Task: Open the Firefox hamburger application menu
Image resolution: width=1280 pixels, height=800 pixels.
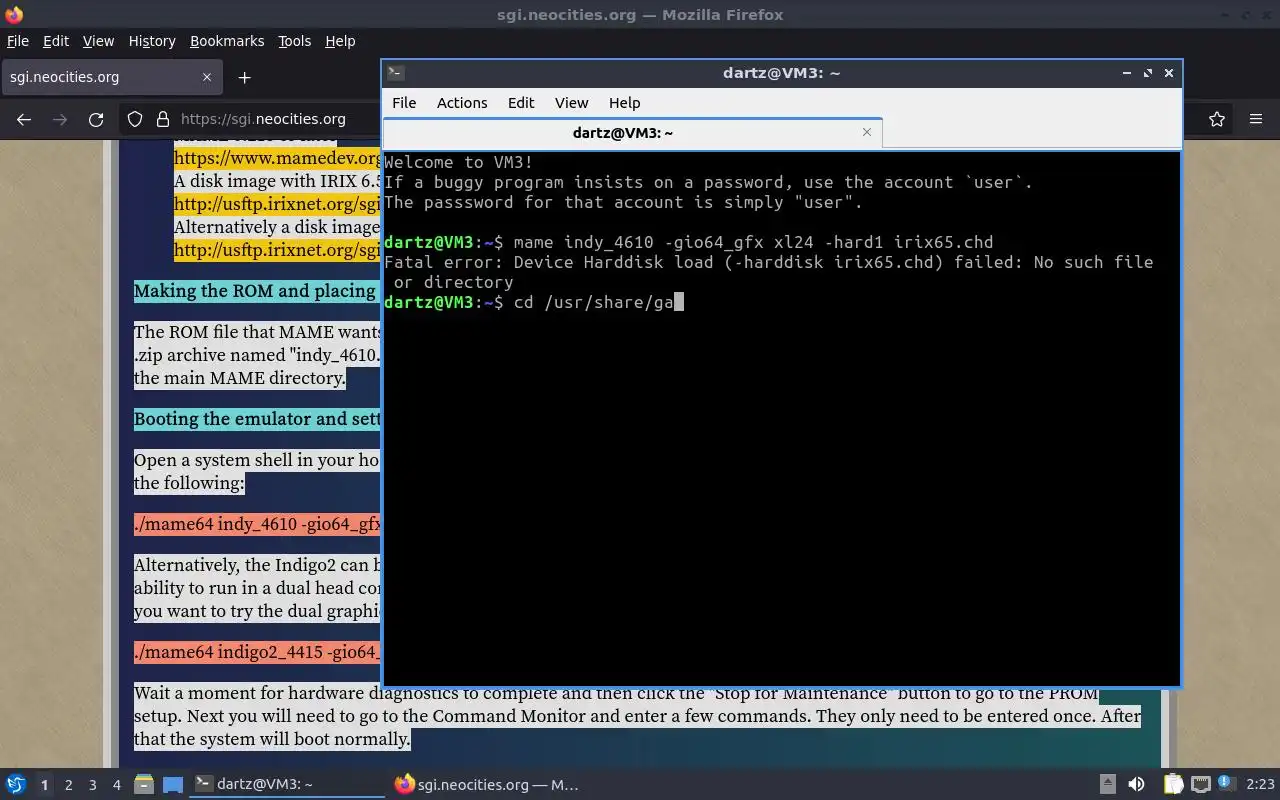Action: click(x=1256, y=119)
